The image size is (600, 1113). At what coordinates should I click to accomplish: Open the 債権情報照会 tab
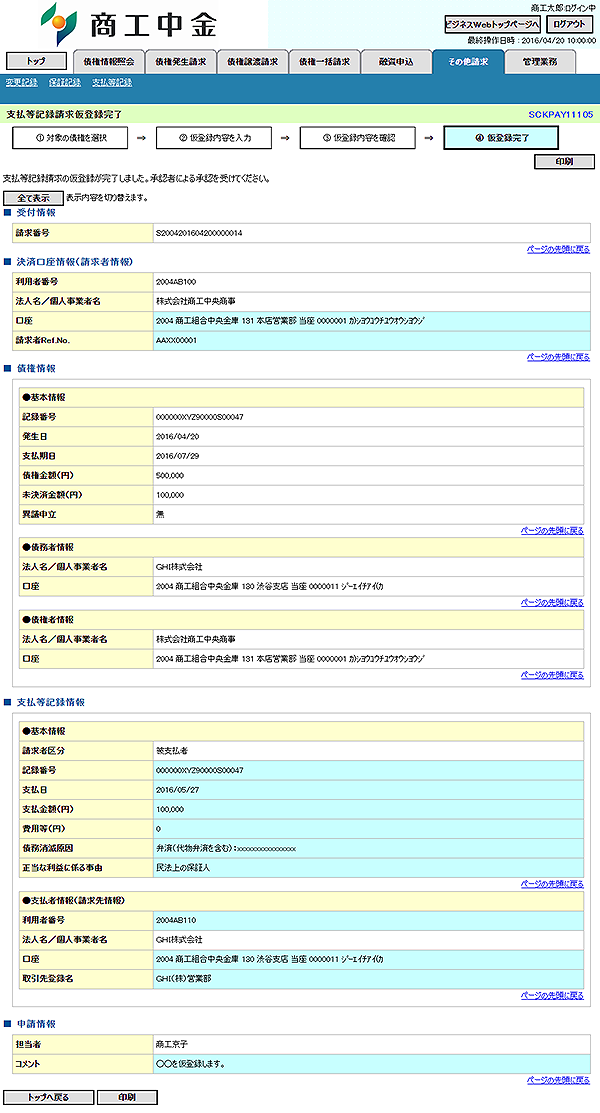(109, 62)
